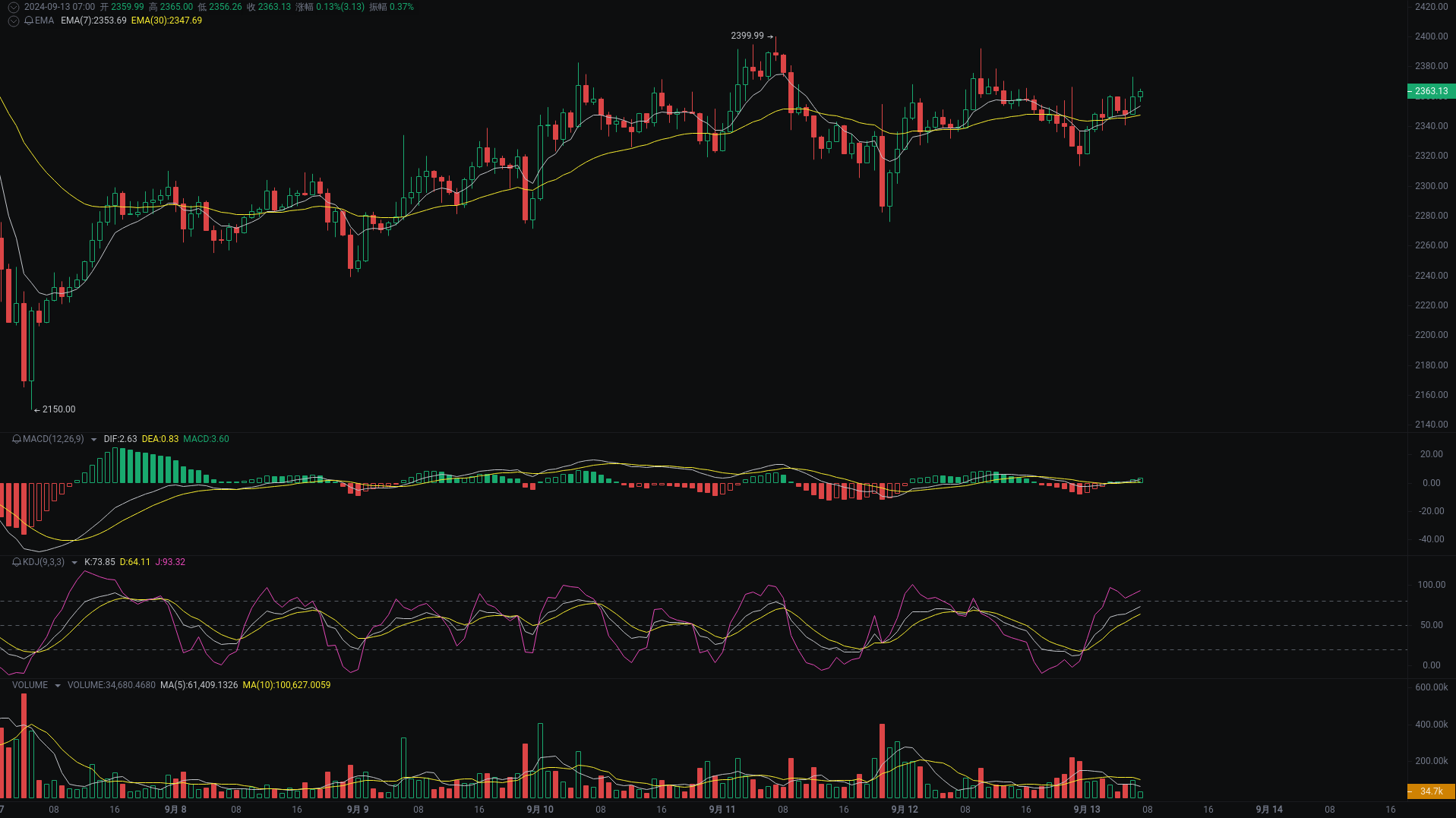Click the MACD alert bell icon
Screen dimensions: 1456x818
coord(17,439)
